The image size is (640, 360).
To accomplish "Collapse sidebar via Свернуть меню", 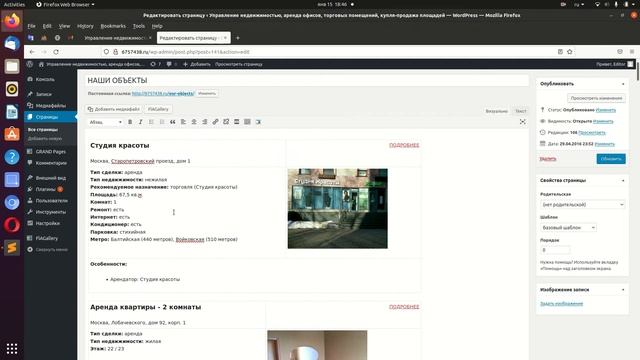I will (x=51, y=250).
